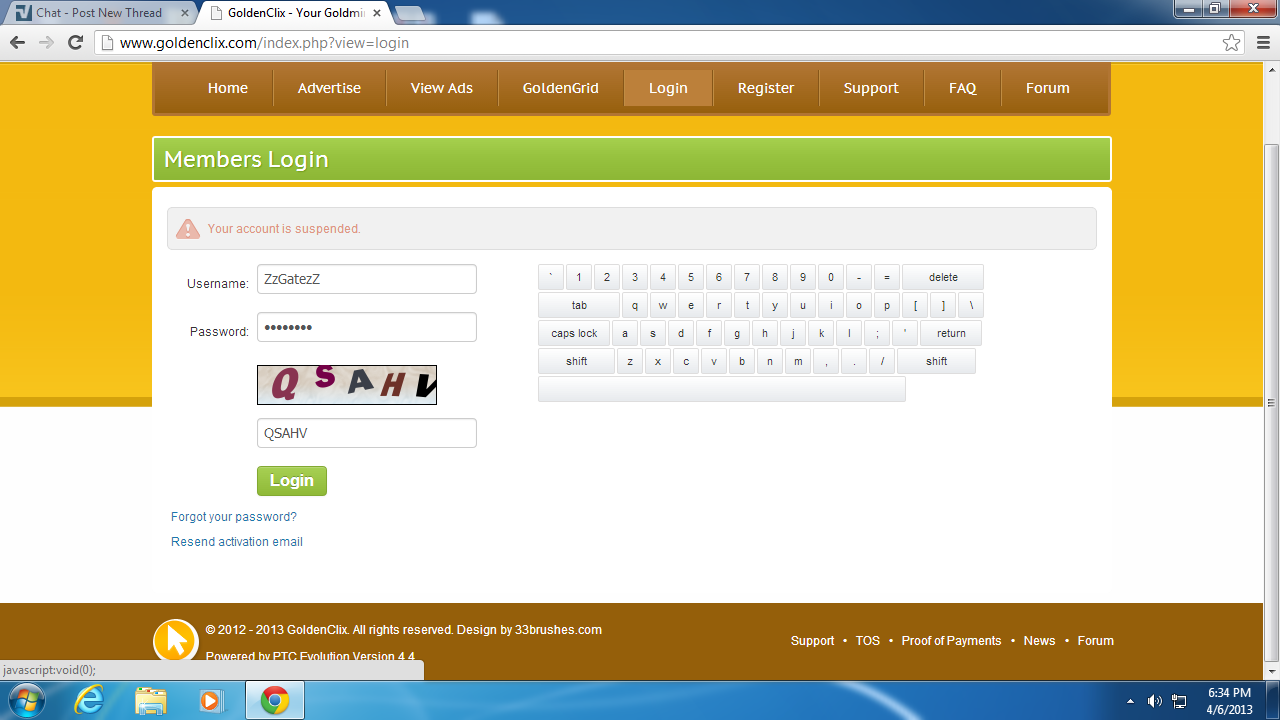Open the FAQ menu item
Screen dimensions: 1280x720
point(963,88)
